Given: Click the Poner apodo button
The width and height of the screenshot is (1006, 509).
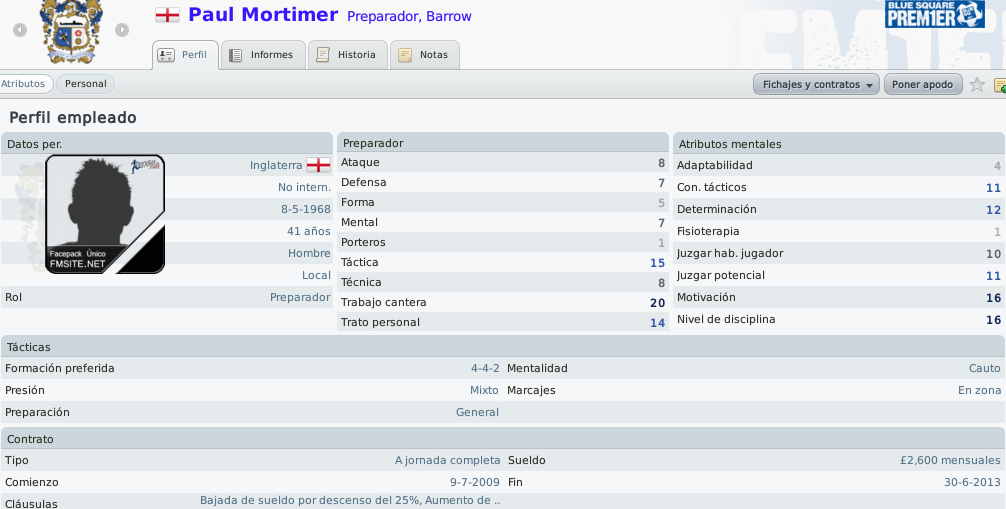Looking at the screenshot, I should coord(923,84).
